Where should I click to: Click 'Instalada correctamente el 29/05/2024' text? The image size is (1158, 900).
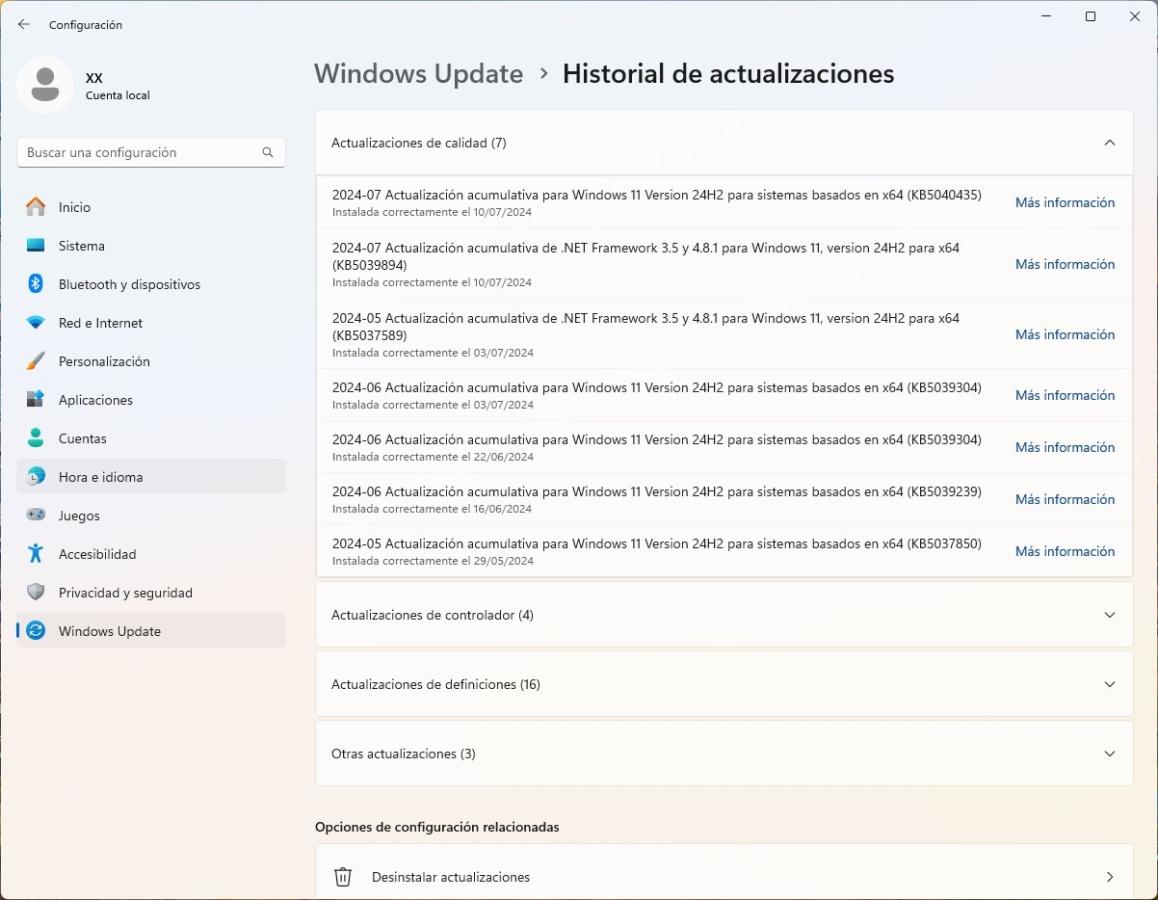(433, 561)
